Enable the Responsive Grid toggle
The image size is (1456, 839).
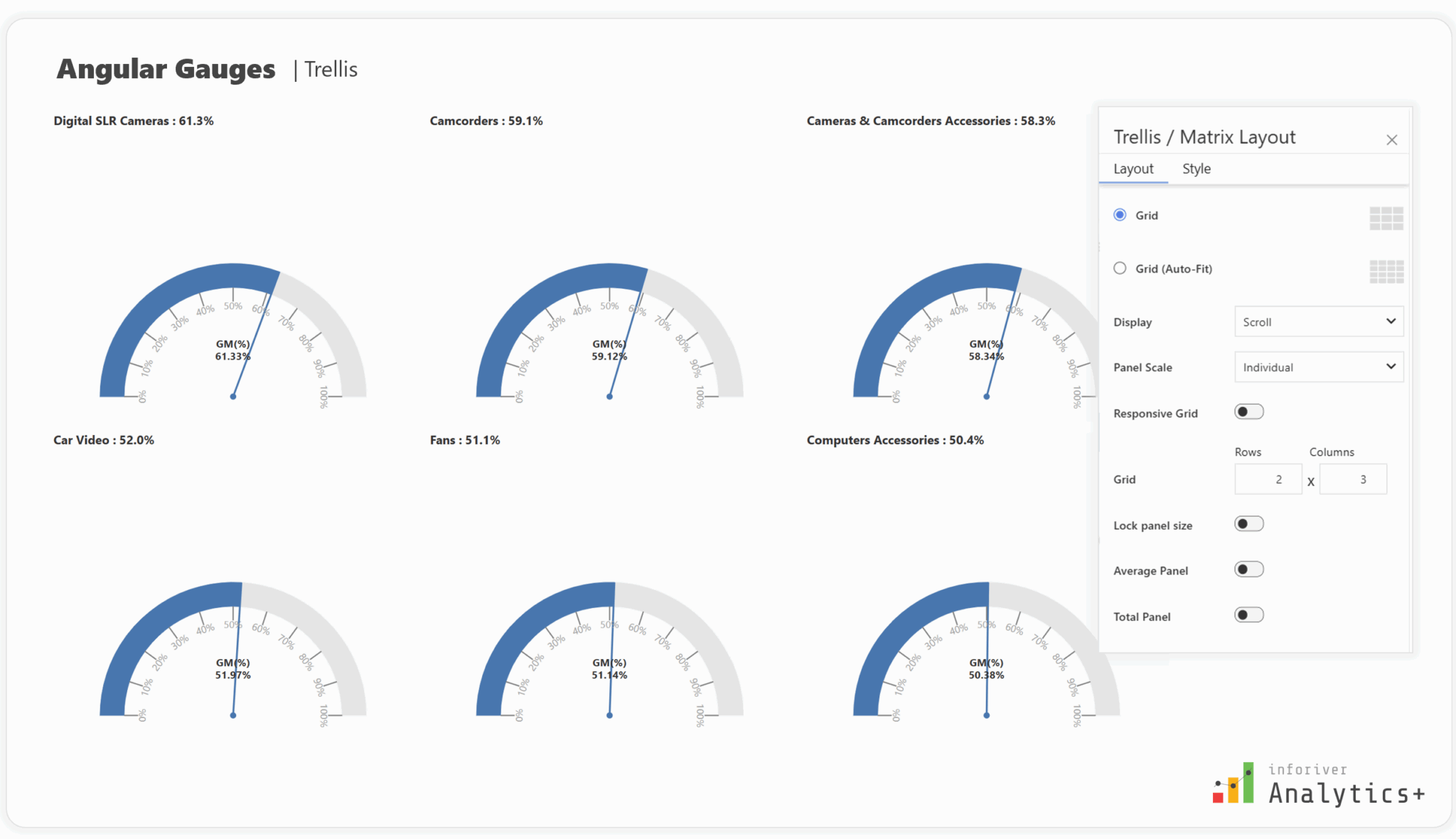[1248, 411]
